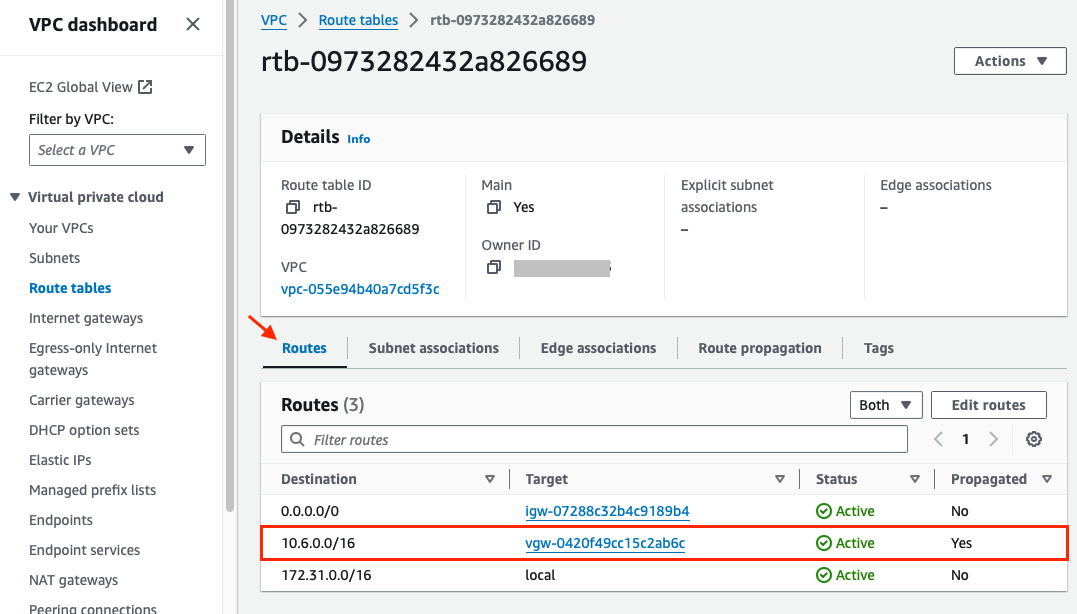The height and width of the screenshot is (614, 1077).
Task: Click search icon in Filter routes
Action: [297, 439]
